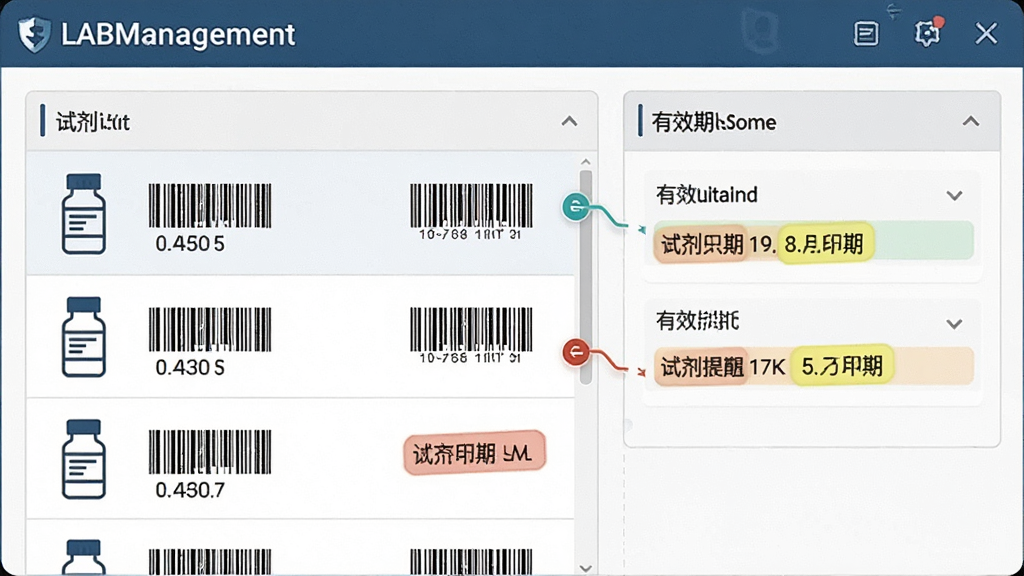The image size is (1024, 576).
Task: Expand the 有效uitaind section dropdown
Action: pos(954,195)
